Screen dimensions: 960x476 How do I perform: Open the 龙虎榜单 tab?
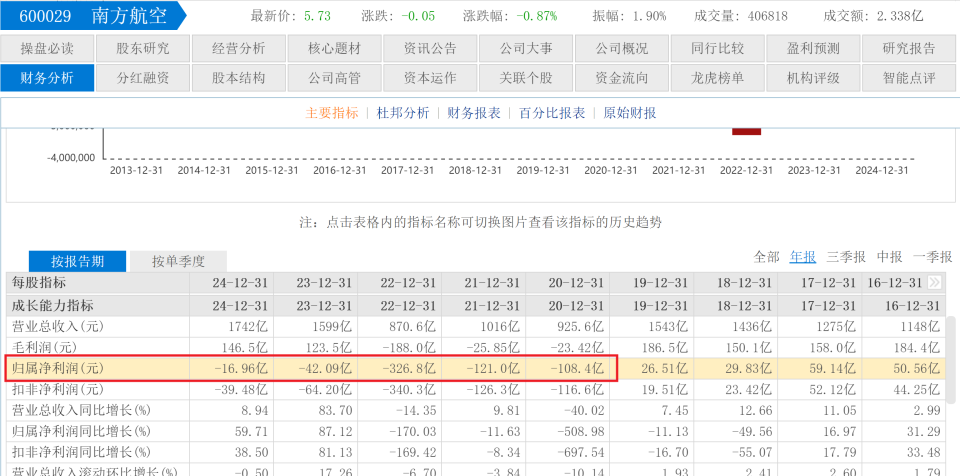(717, 78)
